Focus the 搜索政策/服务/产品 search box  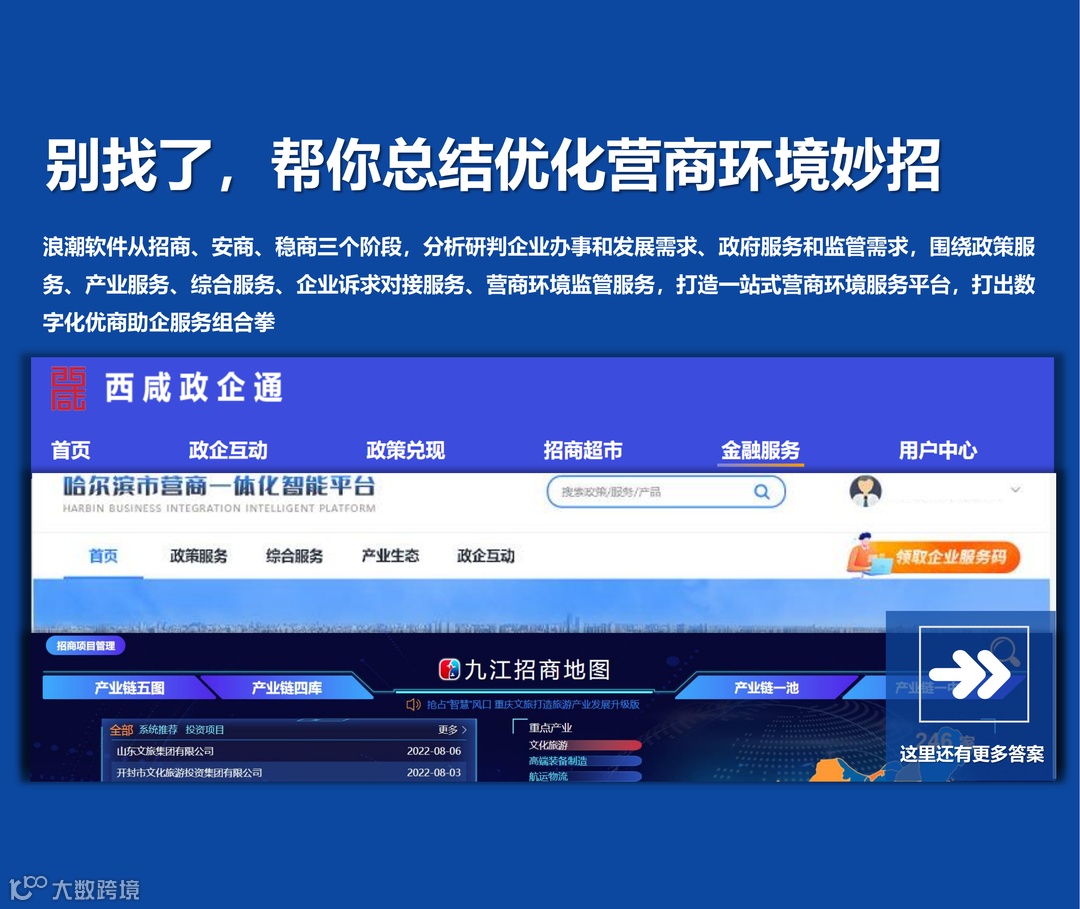point(665,492)
